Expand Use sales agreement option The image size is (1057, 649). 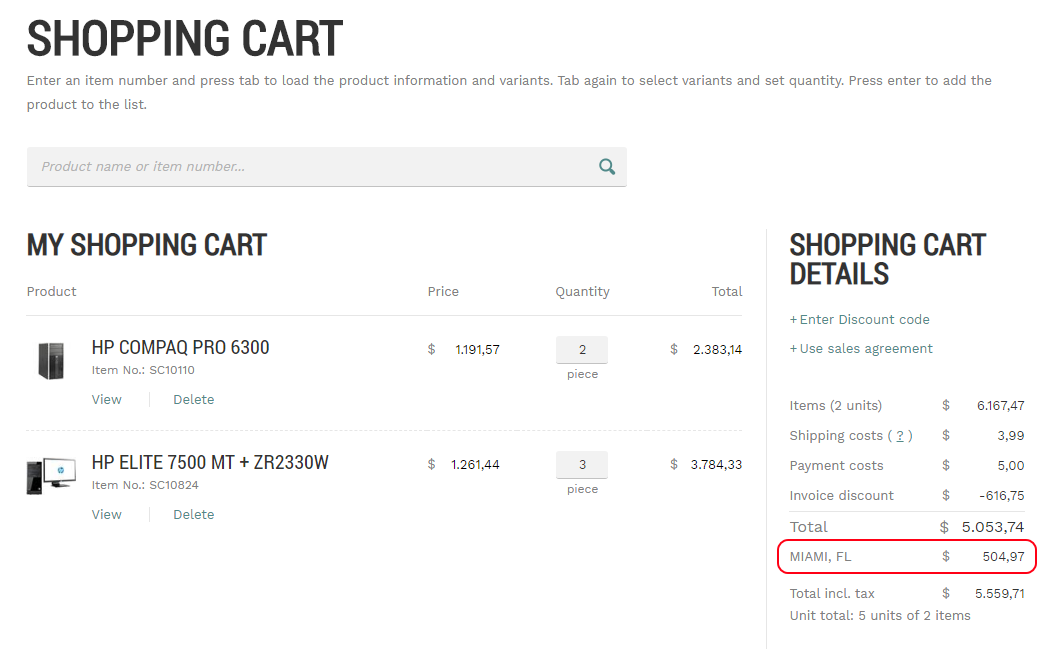pyautogui.click(x=861, y=348)
